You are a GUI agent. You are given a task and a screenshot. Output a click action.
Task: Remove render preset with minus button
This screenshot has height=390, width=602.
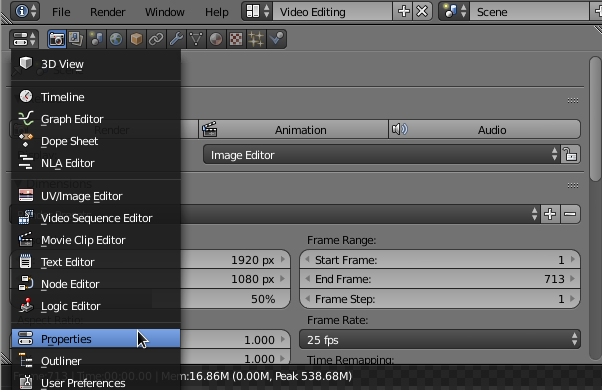[x=571, y=214]
